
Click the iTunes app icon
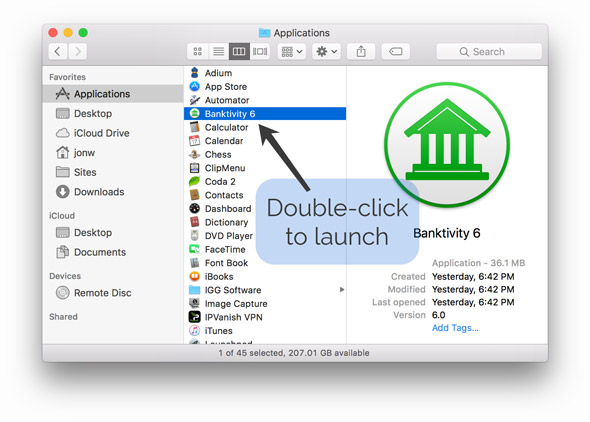195,331
